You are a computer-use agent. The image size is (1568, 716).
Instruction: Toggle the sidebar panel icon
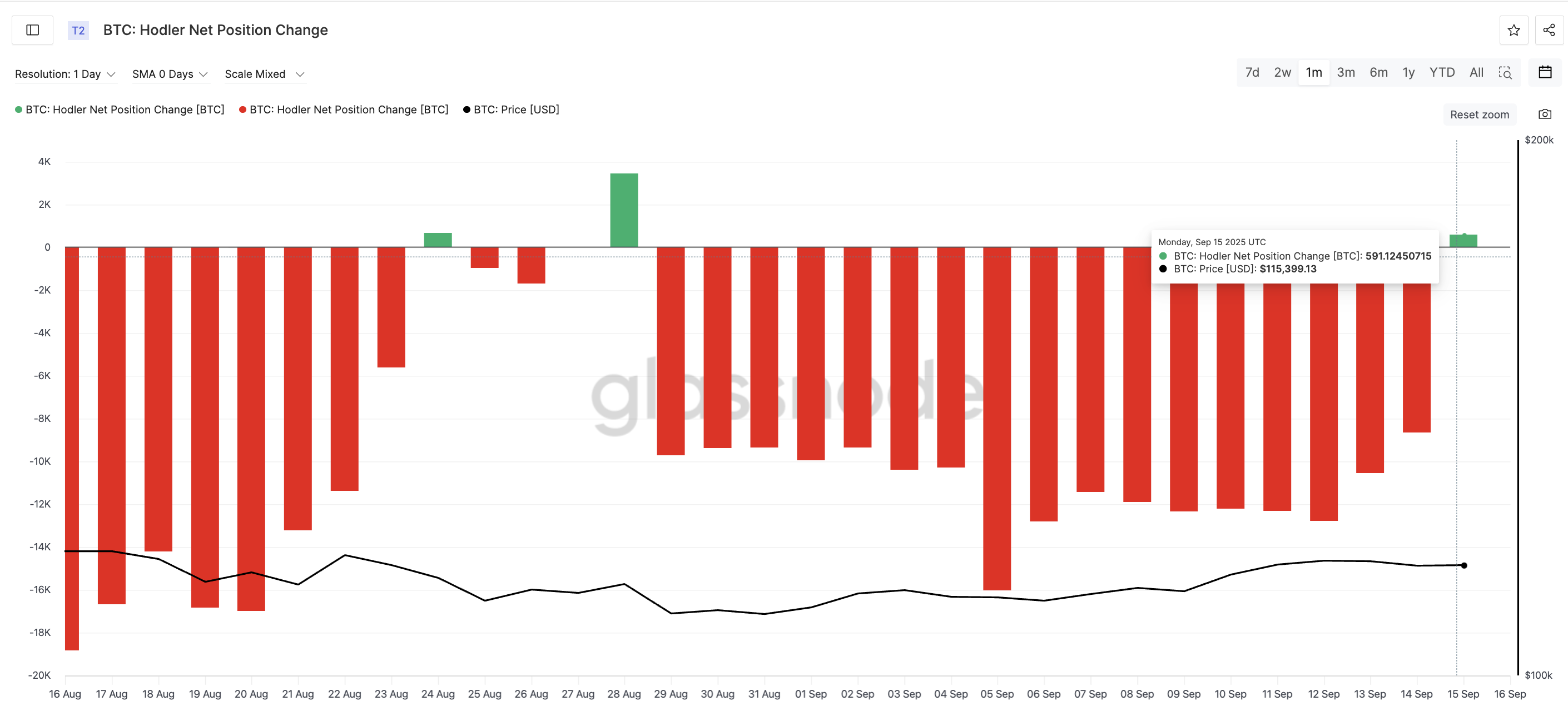click(33, 30)
